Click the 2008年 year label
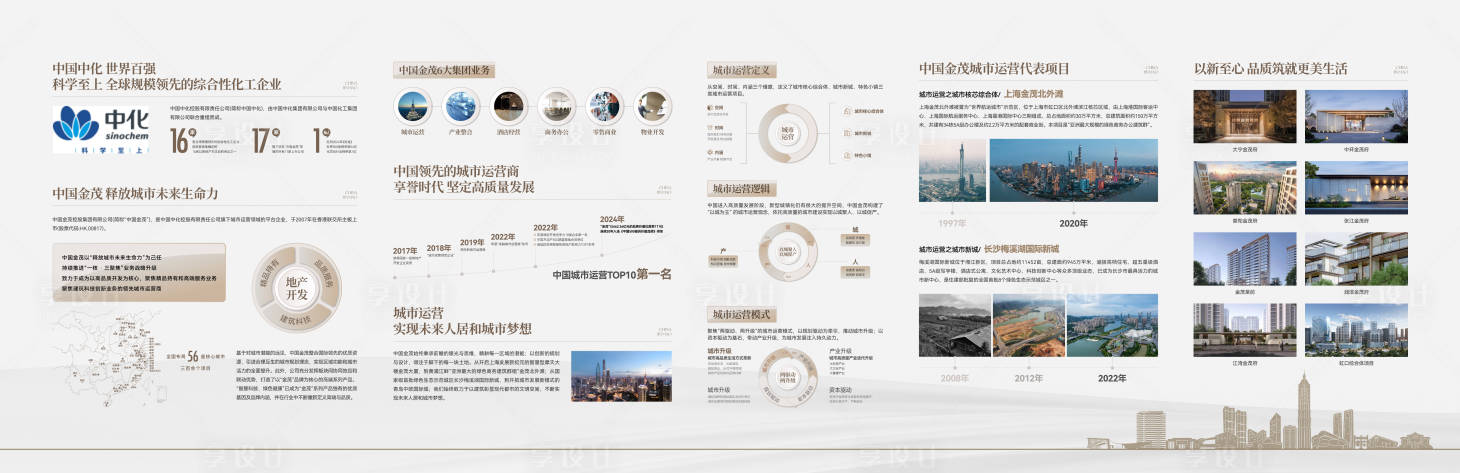The image size is (1460, 473). [954, 379]
